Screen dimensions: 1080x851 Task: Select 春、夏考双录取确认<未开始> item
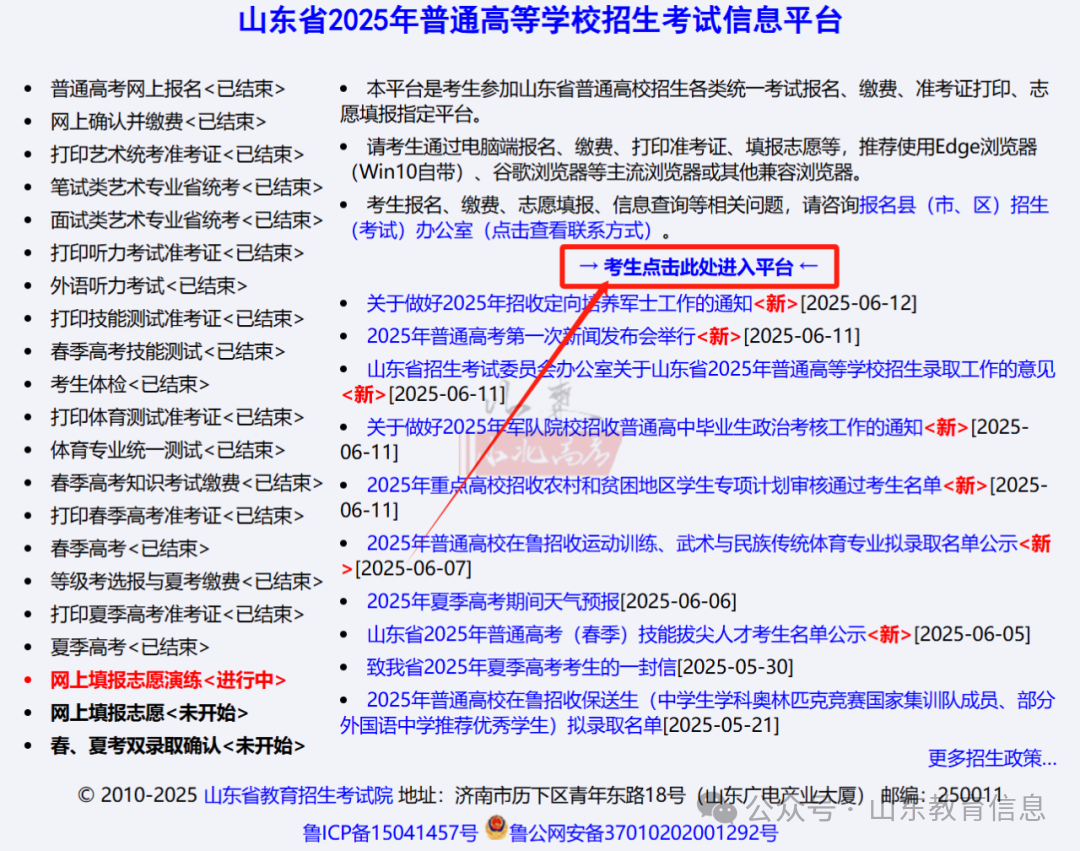pos(177,746)
